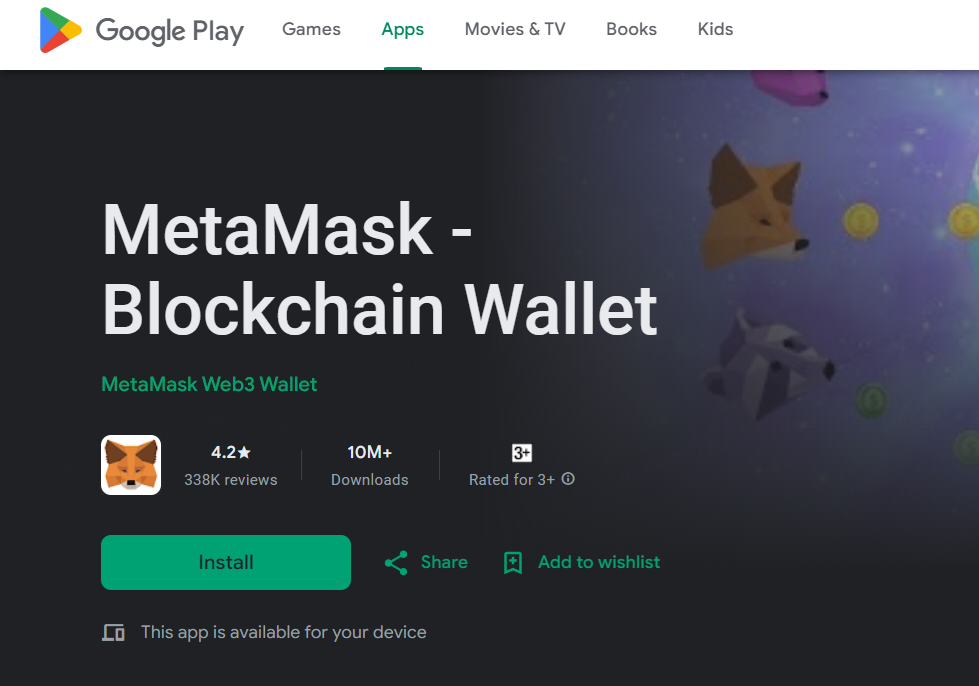The image size is (979, 686).
Task: Select the Apps tab
Action: (403, 29)
